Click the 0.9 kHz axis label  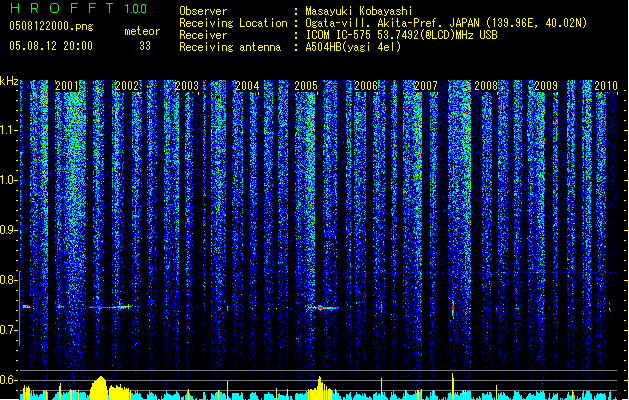point(8,230)
